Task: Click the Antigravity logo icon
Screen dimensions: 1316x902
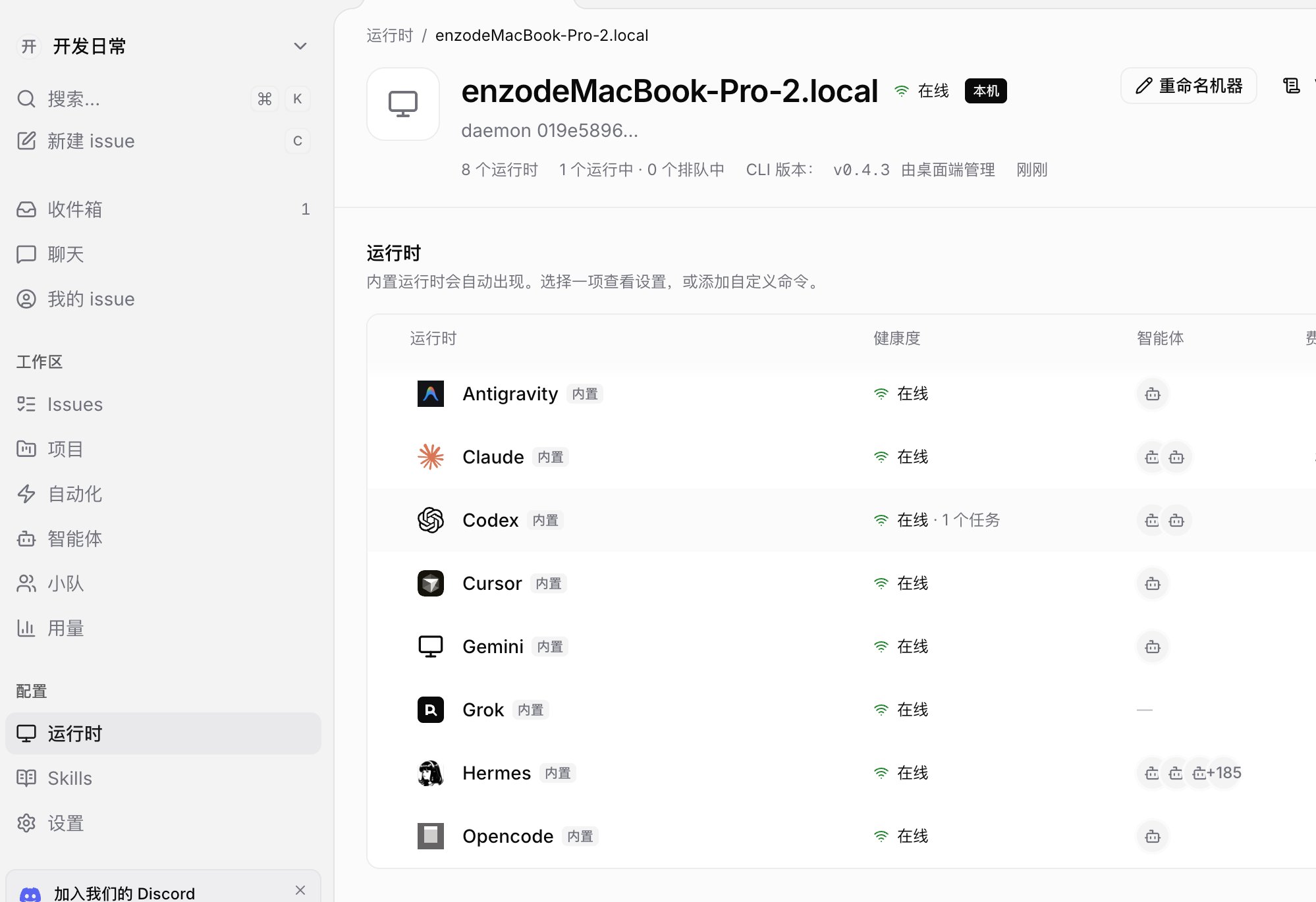Action: 431,394
